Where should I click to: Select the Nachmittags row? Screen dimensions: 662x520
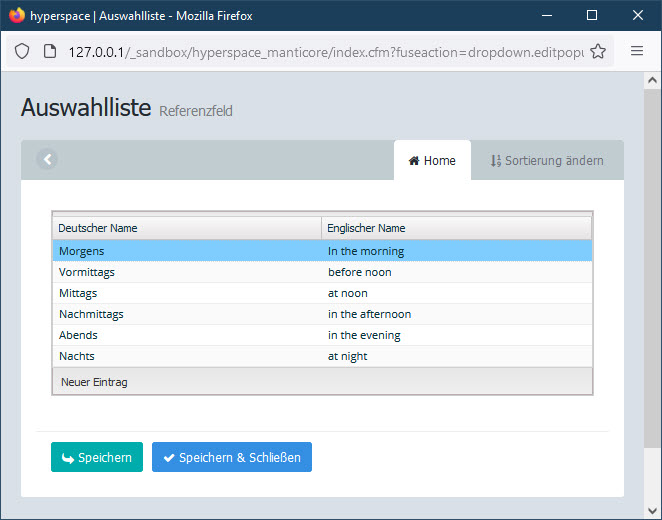[91, 314]
